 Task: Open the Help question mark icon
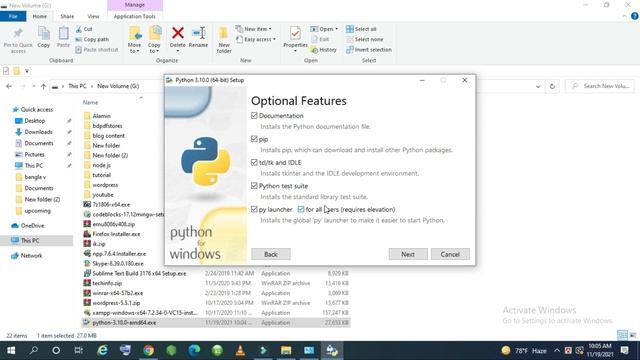pos(634,16)
